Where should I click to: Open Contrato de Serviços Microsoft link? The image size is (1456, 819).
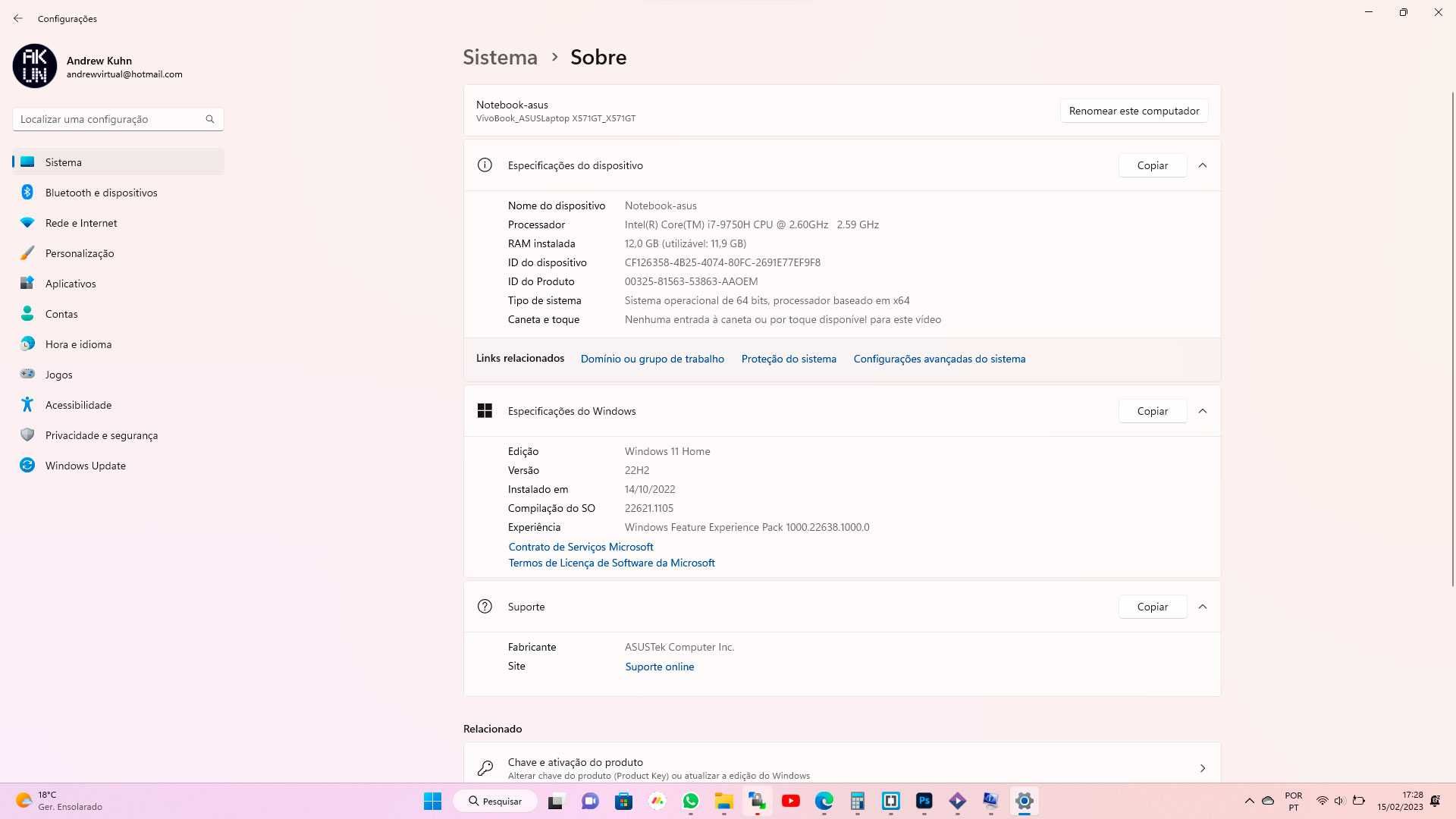pos(581,547)
